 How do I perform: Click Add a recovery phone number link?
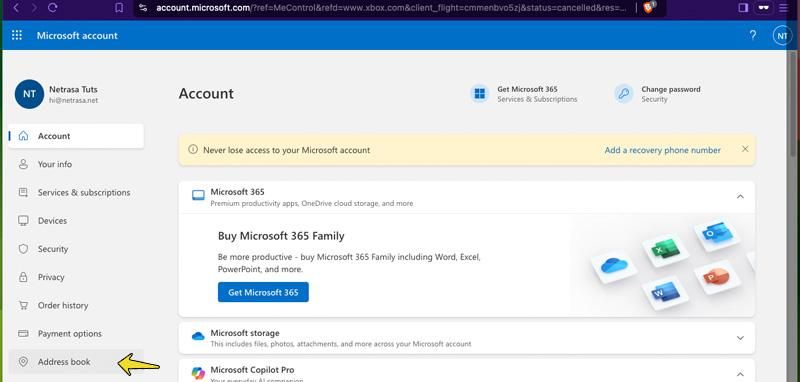[x=663, y=150]
